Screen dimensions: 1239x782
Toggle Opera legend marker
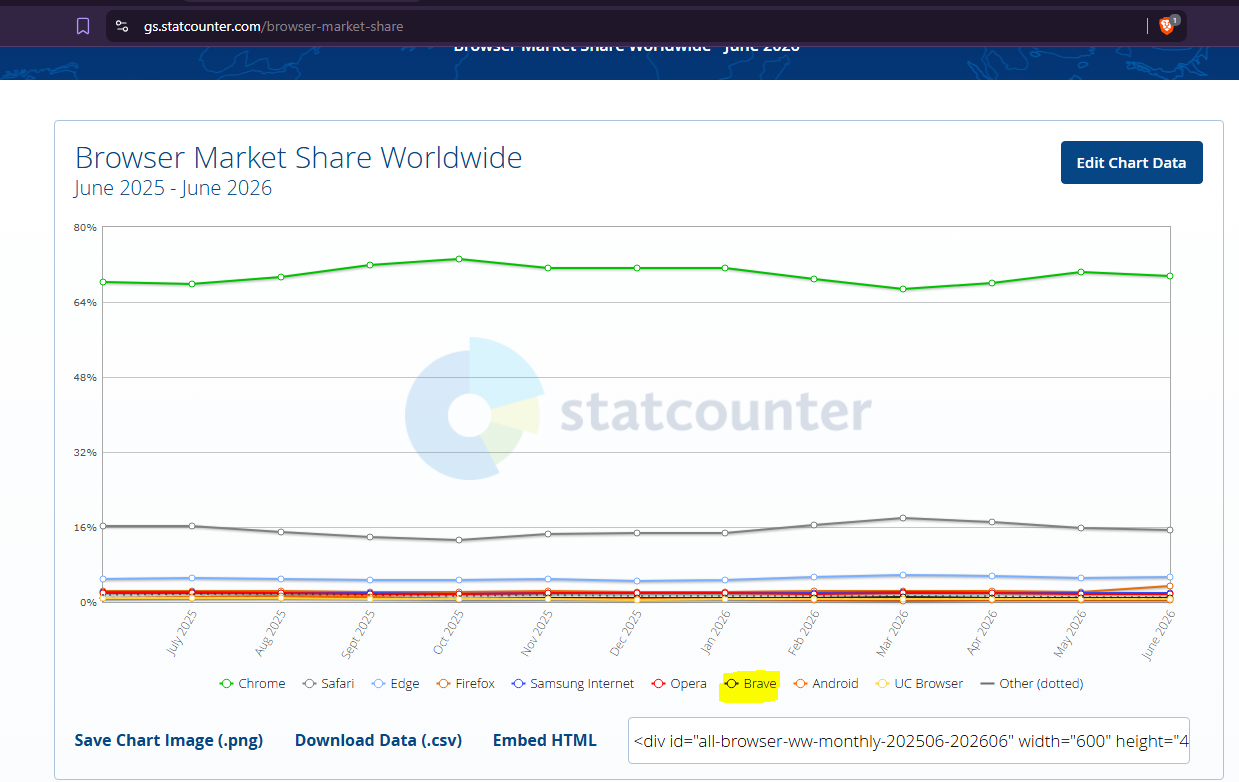click(658, 684)
